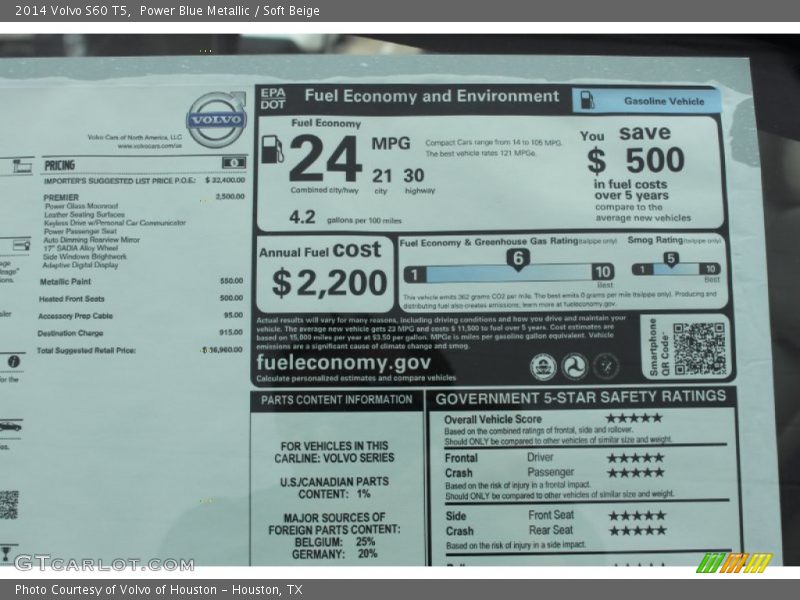Click the U.S./Canadian Parts Content 1% text
Image resolution: width=800 pixels, height=600 pixels.
click(x=334, y=488)
